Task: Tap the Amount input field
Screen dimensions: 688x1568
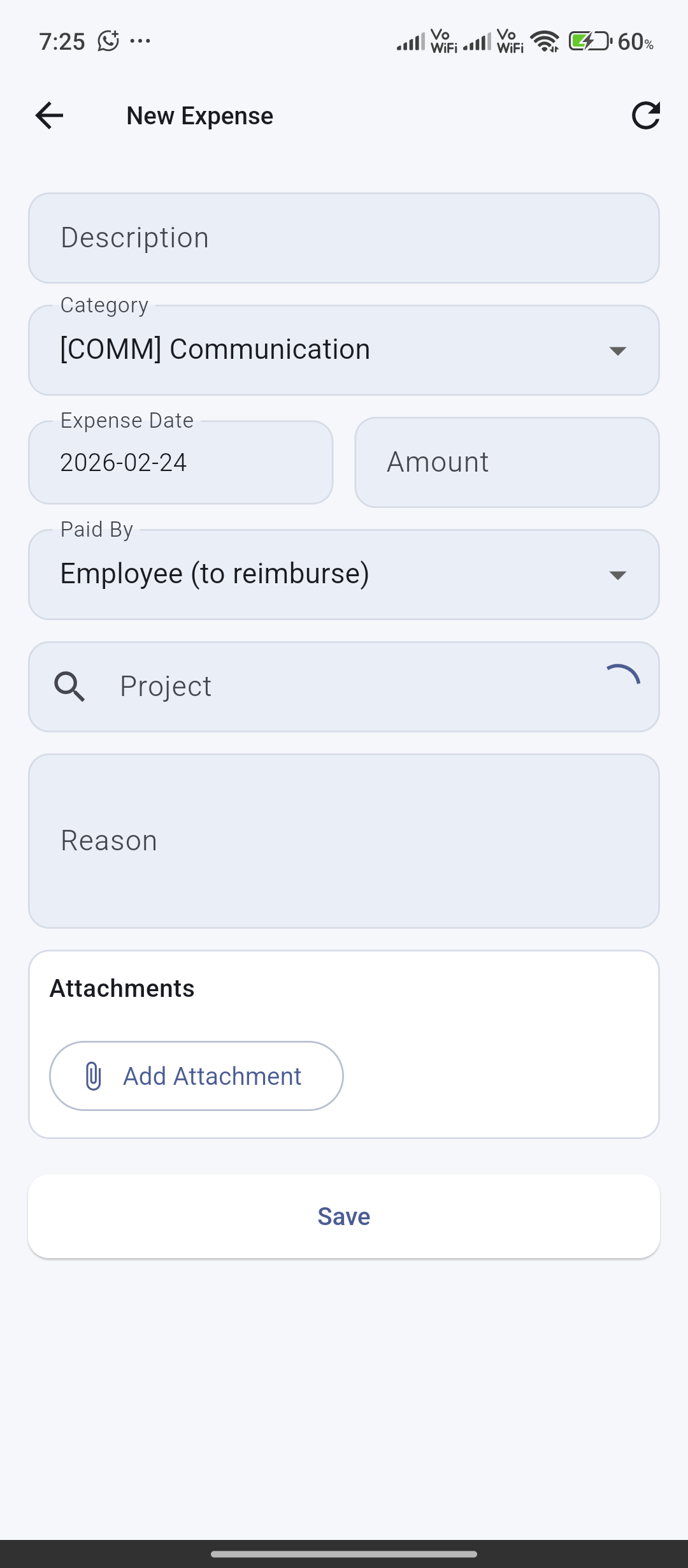Action: pyautogui.click(x=507, y=462)
